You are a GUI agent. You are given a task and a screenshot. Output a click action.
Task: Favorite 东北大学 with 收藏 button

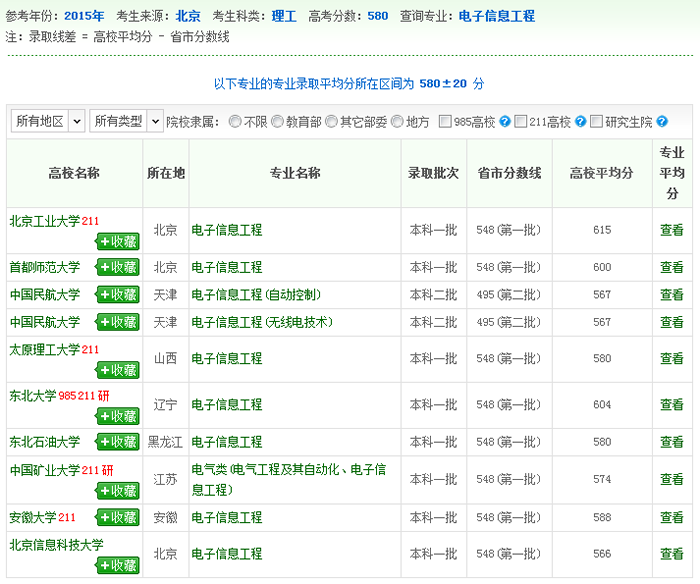coord(117,417)
